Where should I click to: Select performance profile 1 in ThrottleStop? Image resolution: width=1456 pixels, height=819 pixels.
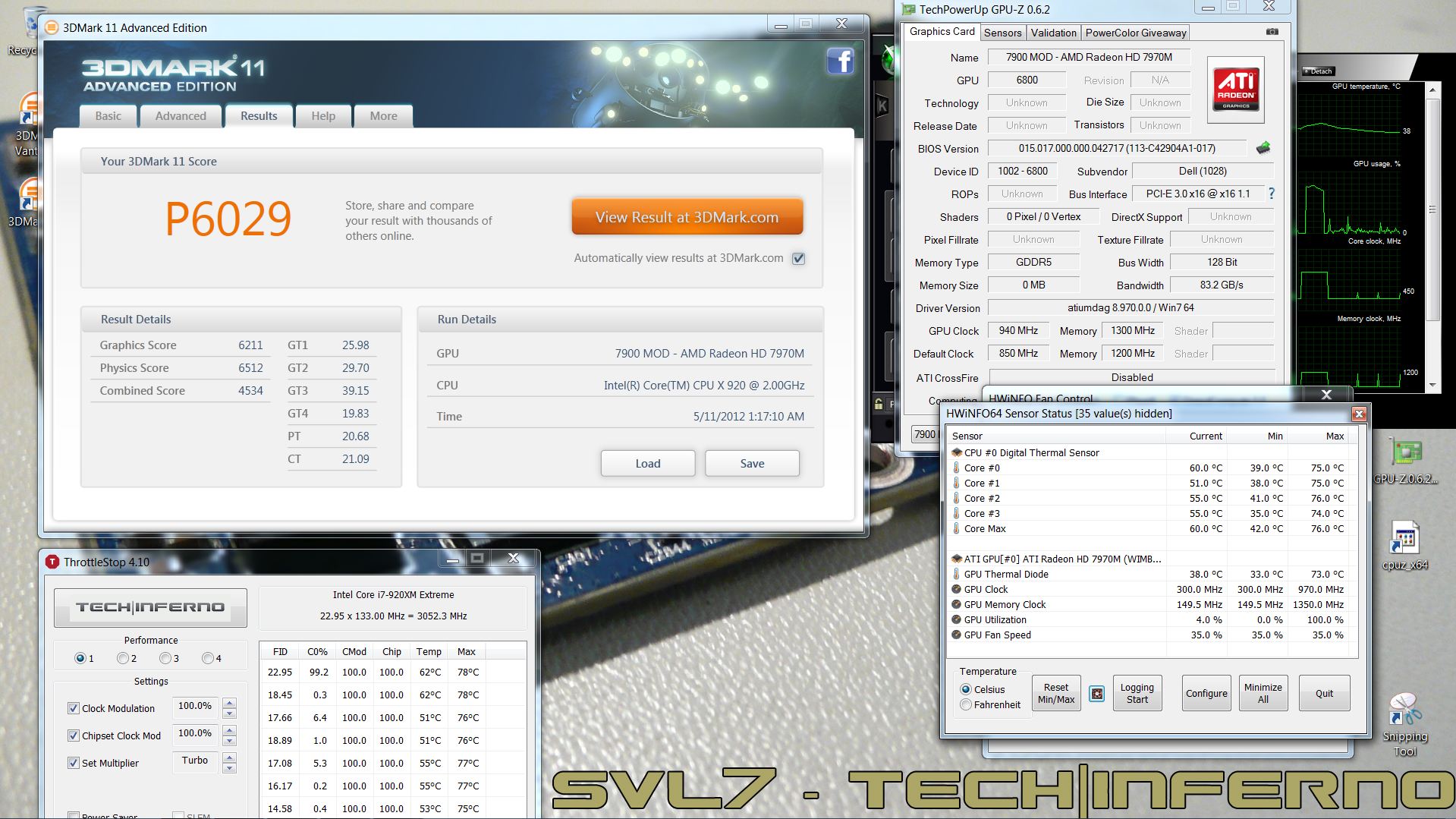pos(80,658)
